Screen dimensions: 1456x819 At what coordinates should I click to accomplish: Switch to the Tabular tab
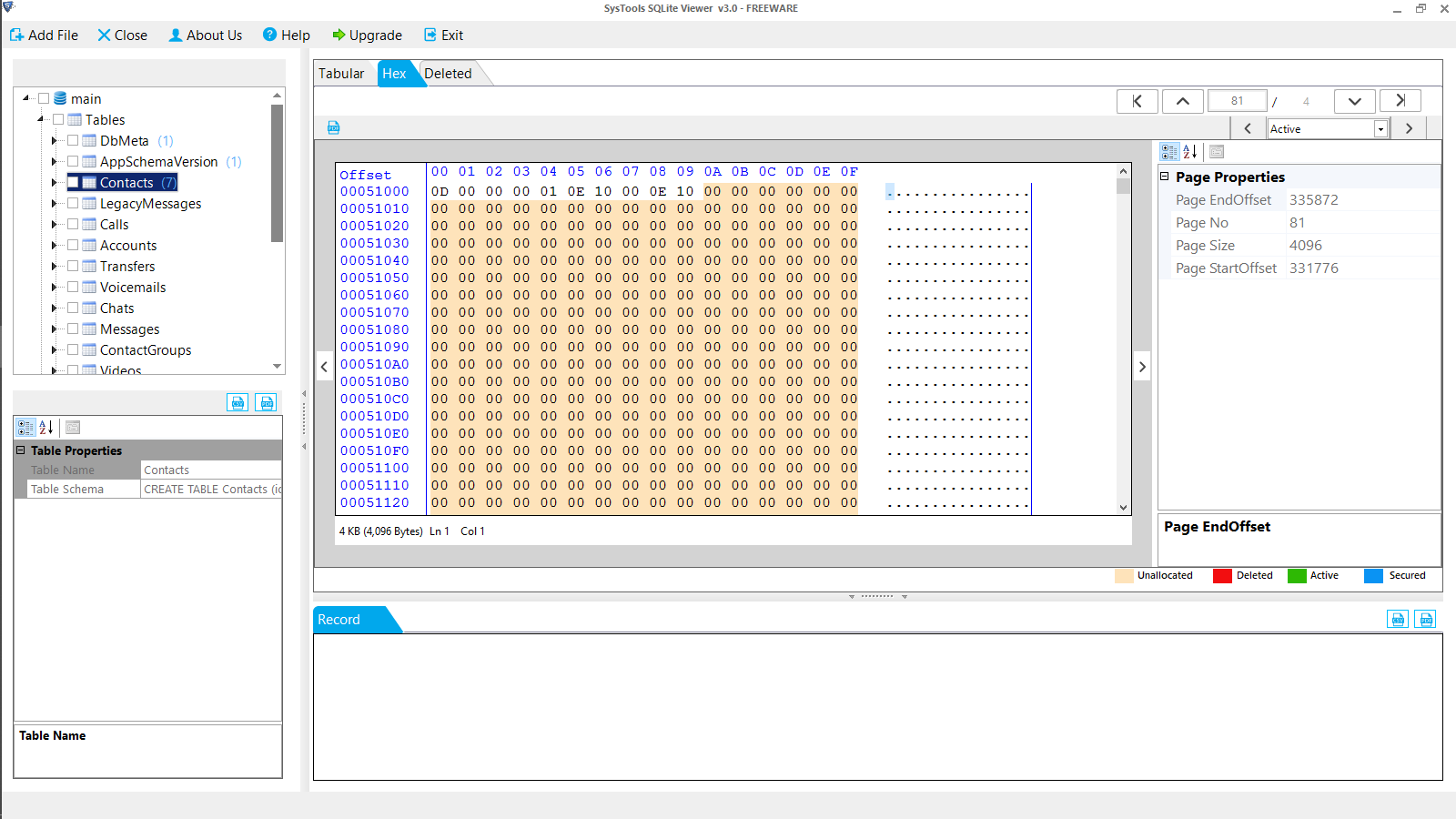341,74
